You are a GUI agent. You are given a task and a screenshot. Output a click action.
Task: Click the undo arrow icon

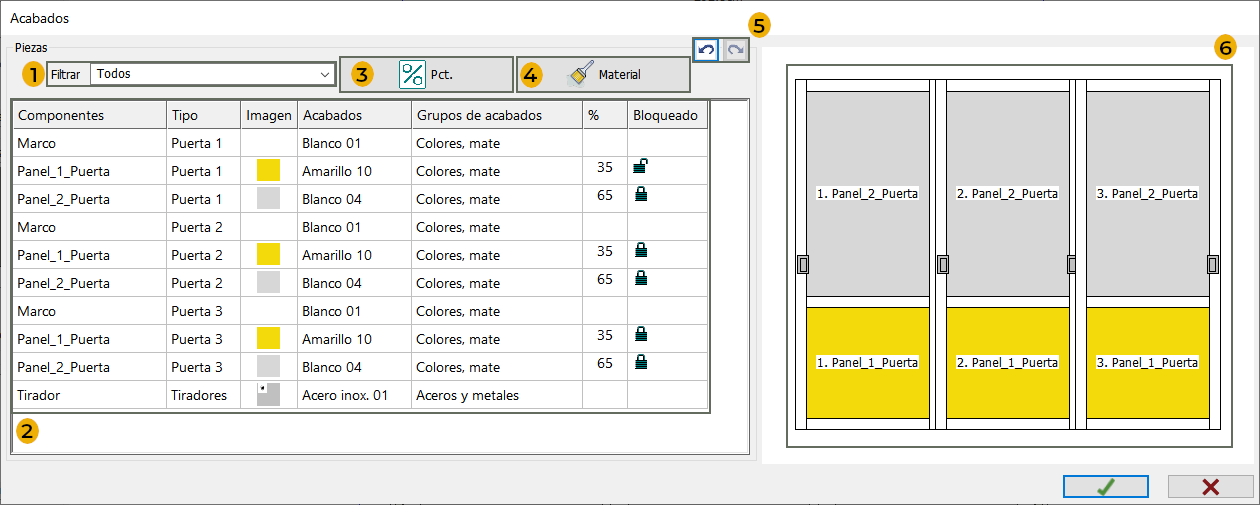point(706,49)
